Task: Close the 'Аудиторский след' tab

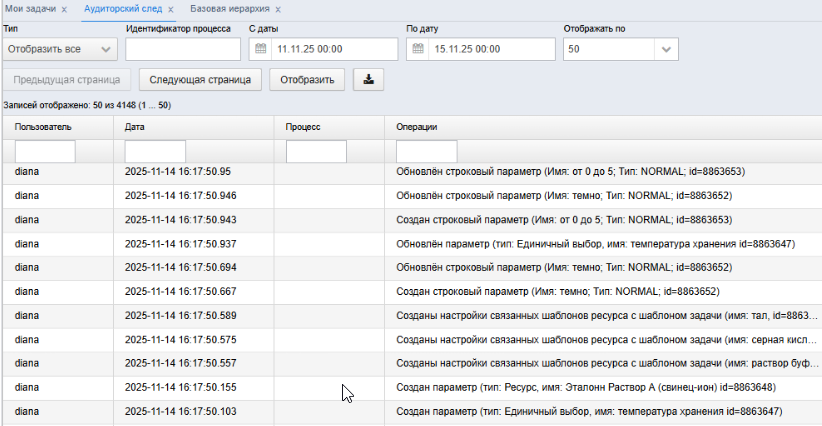Action: [x=171, y=9]
